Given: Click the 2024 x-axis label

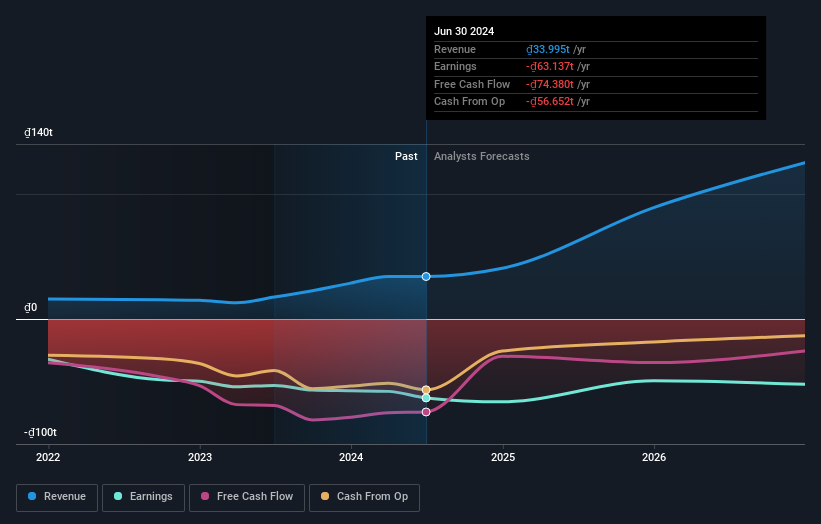Looking at the screenshot, I should (x=351, y=457).
